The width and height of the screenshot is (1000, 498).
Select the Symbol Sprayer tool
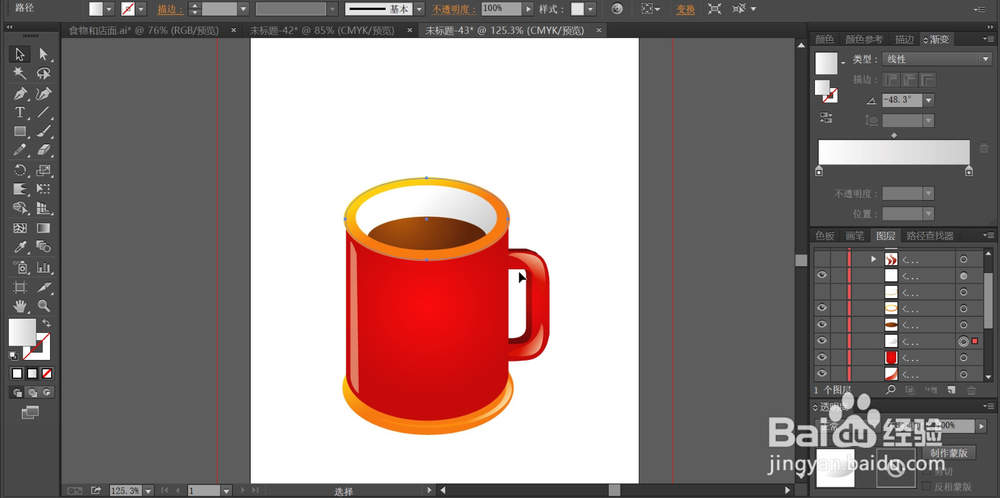tap(20, 267)
